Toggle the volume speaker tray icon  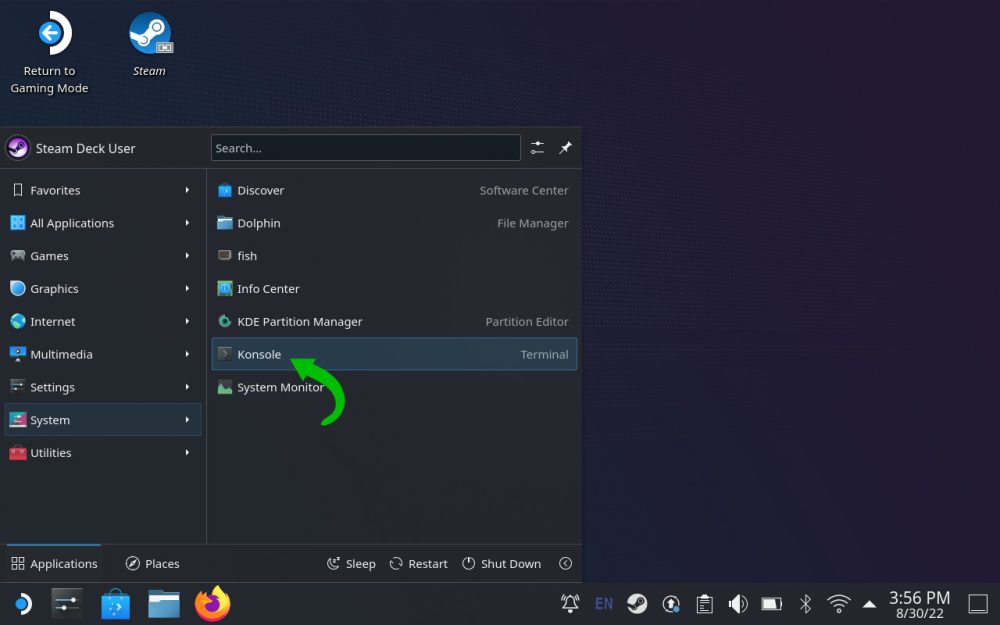pos(738,604)
